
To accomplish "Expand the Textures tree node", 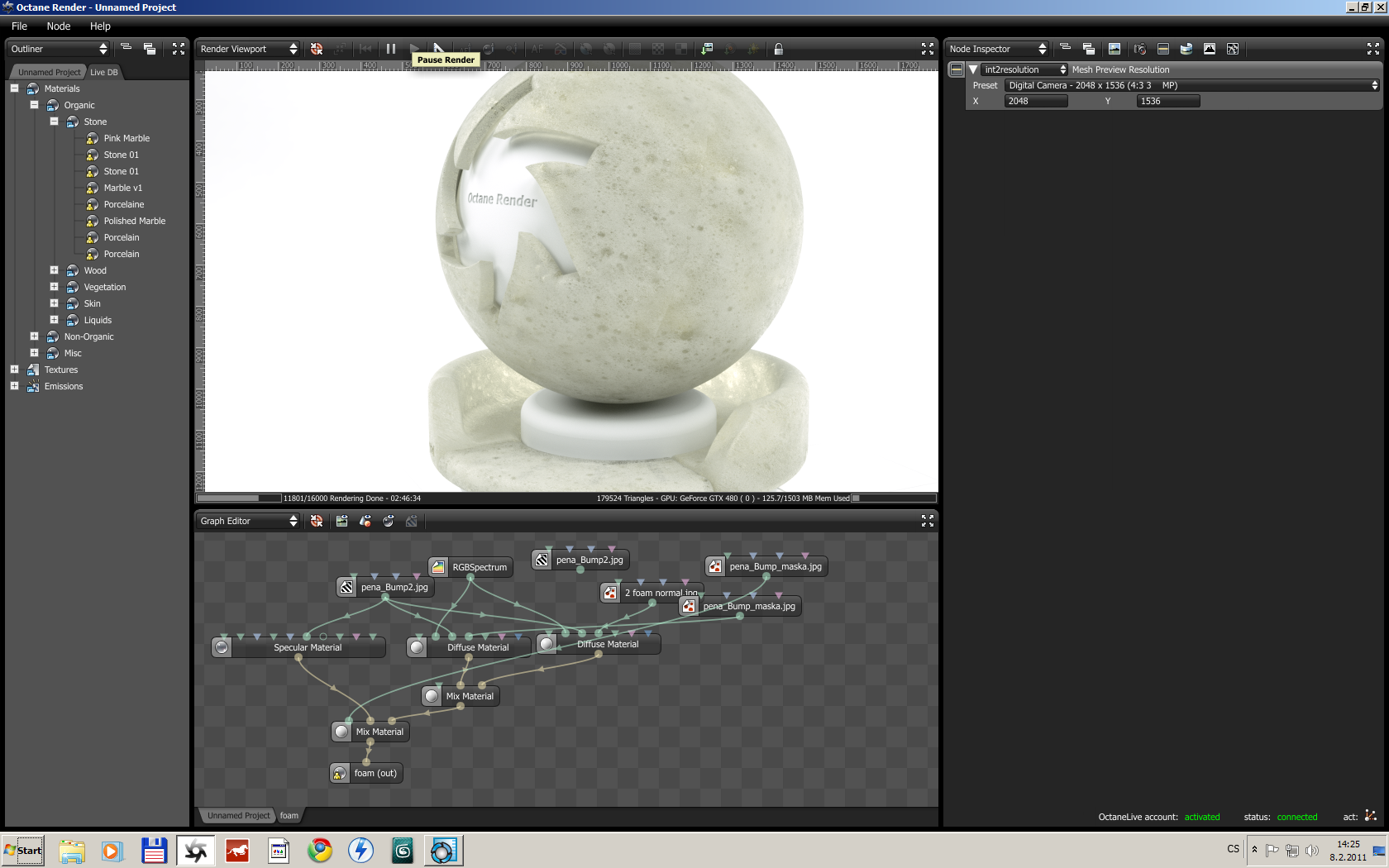I will pyautogui.click(x=14, y=370).
